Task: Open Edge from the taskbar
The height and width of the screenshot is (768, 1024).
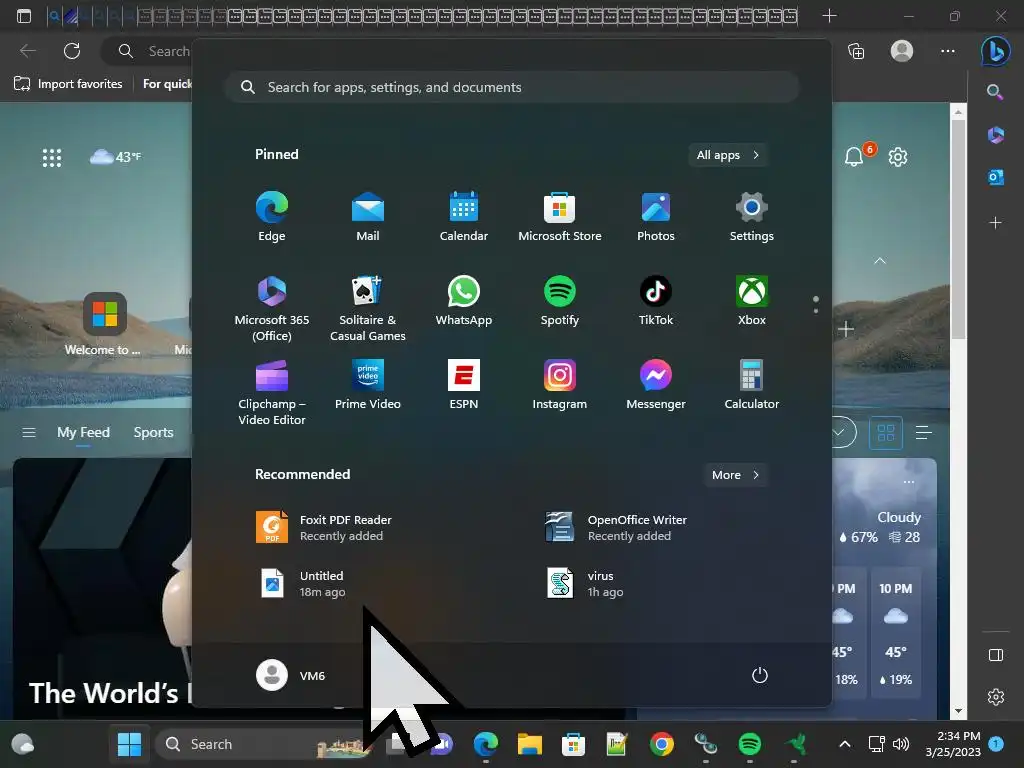Action: pyautogui.click(x=486, y=744)
